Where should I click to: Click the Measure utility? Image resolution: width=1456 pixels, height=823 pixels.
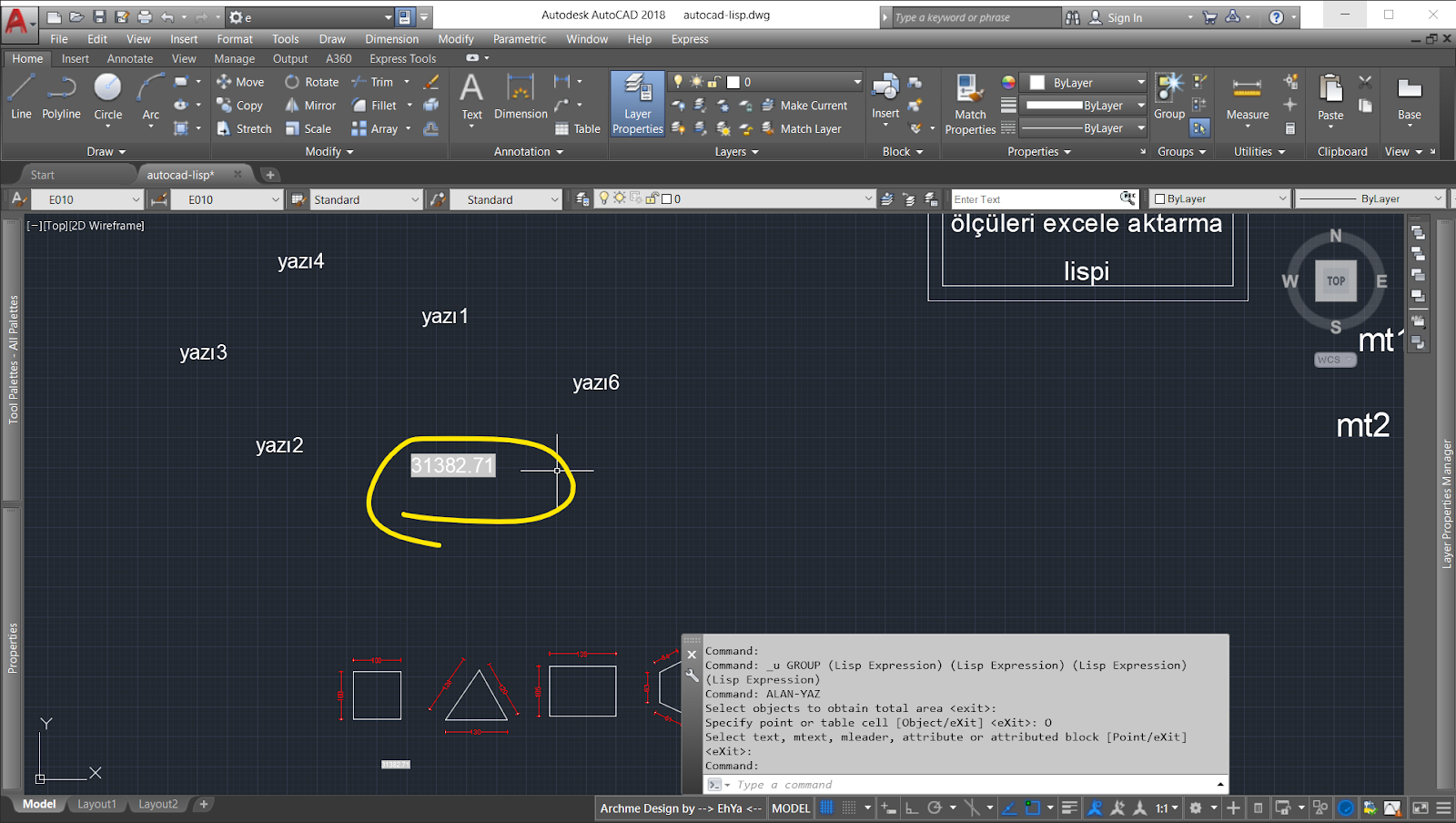point(1247,97)
